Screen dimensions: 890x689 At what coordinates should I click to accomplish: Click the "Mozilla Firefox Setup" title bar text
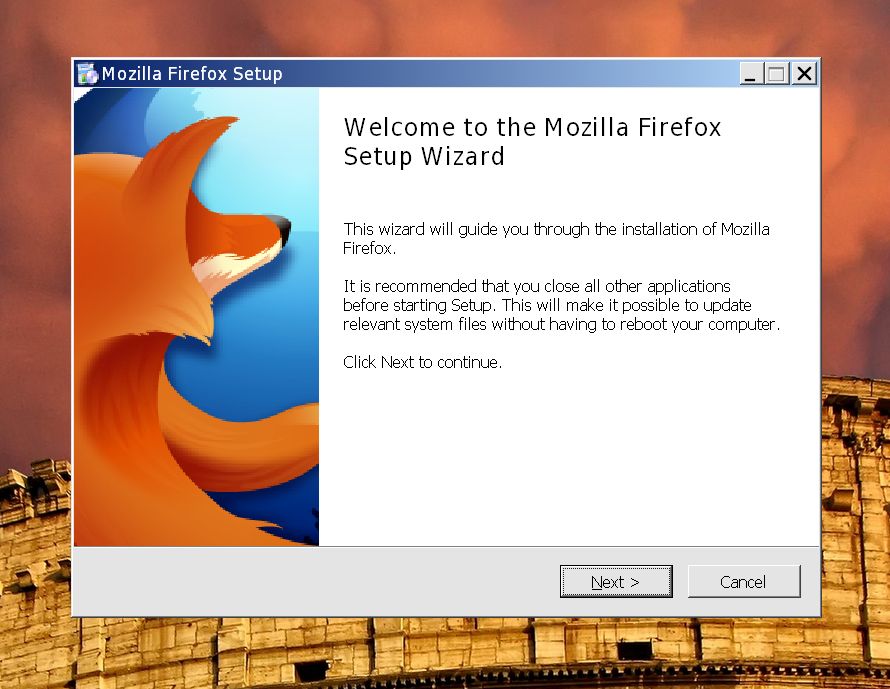click(x=192, y=74)
